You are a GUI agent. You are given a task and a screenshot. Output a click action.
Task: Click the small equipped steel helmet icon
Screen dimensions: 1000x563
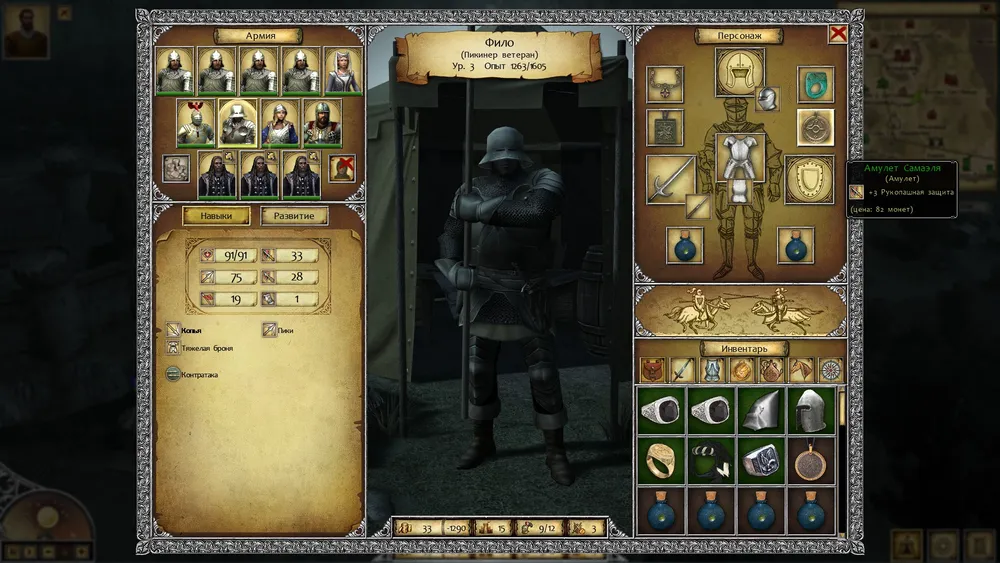(x=767, y=99)
